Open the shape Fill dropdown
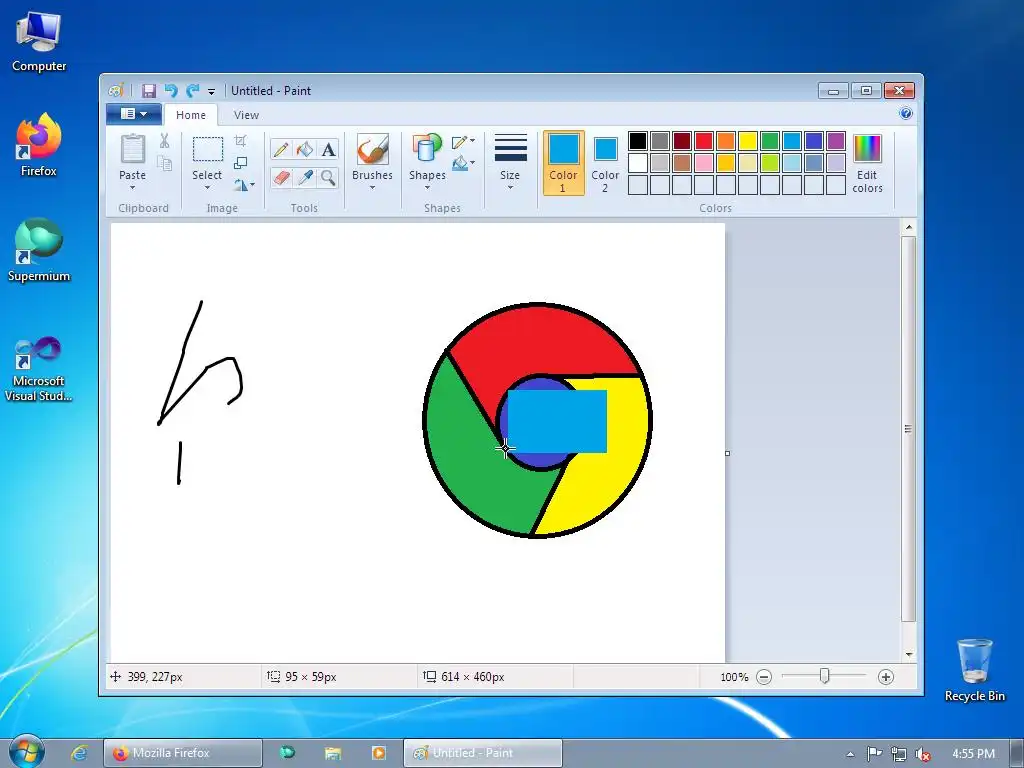The image size is (1024, 768). (463, 163)
